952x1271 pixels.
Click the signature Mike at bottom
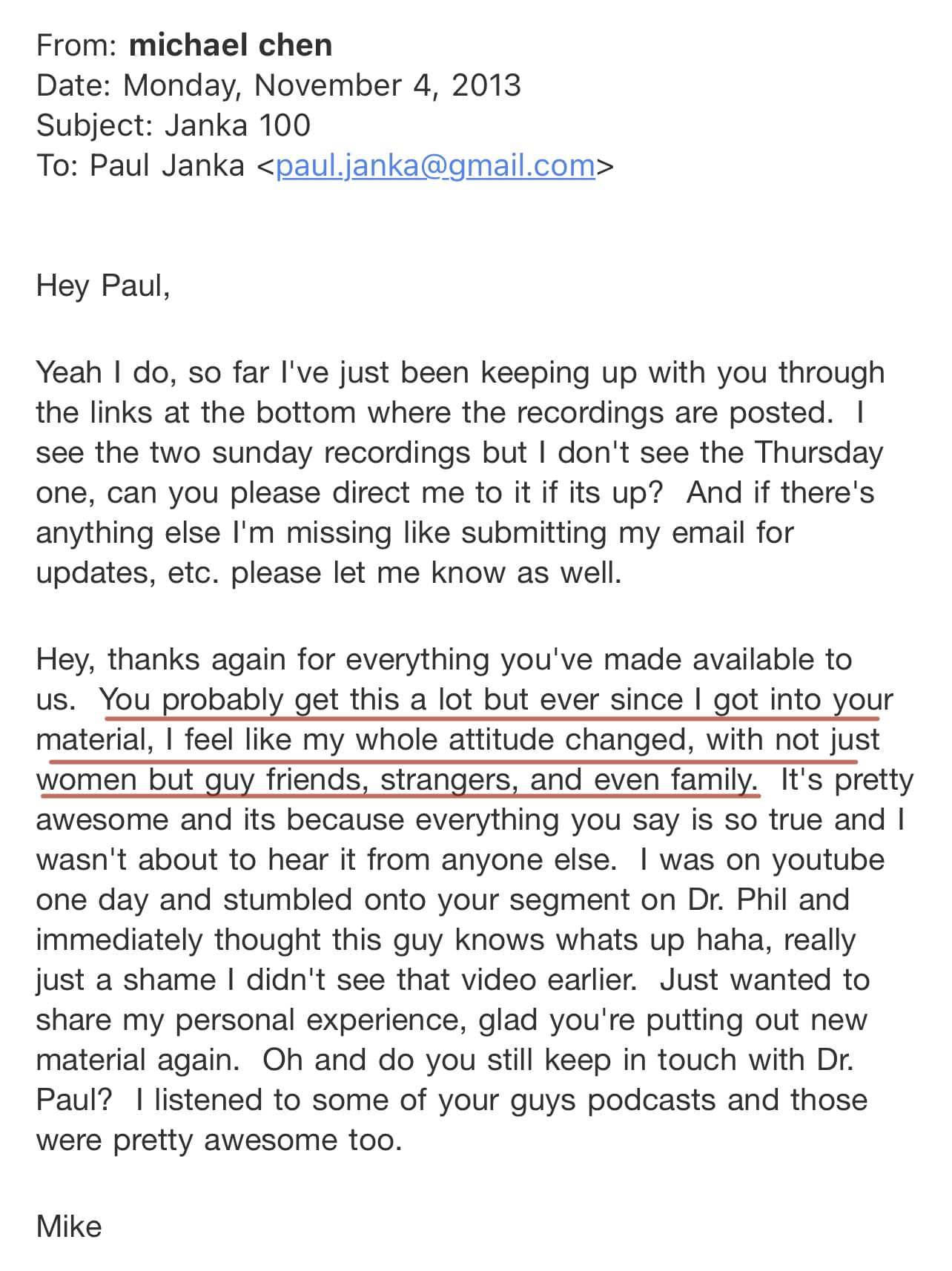coord(68,1226)
